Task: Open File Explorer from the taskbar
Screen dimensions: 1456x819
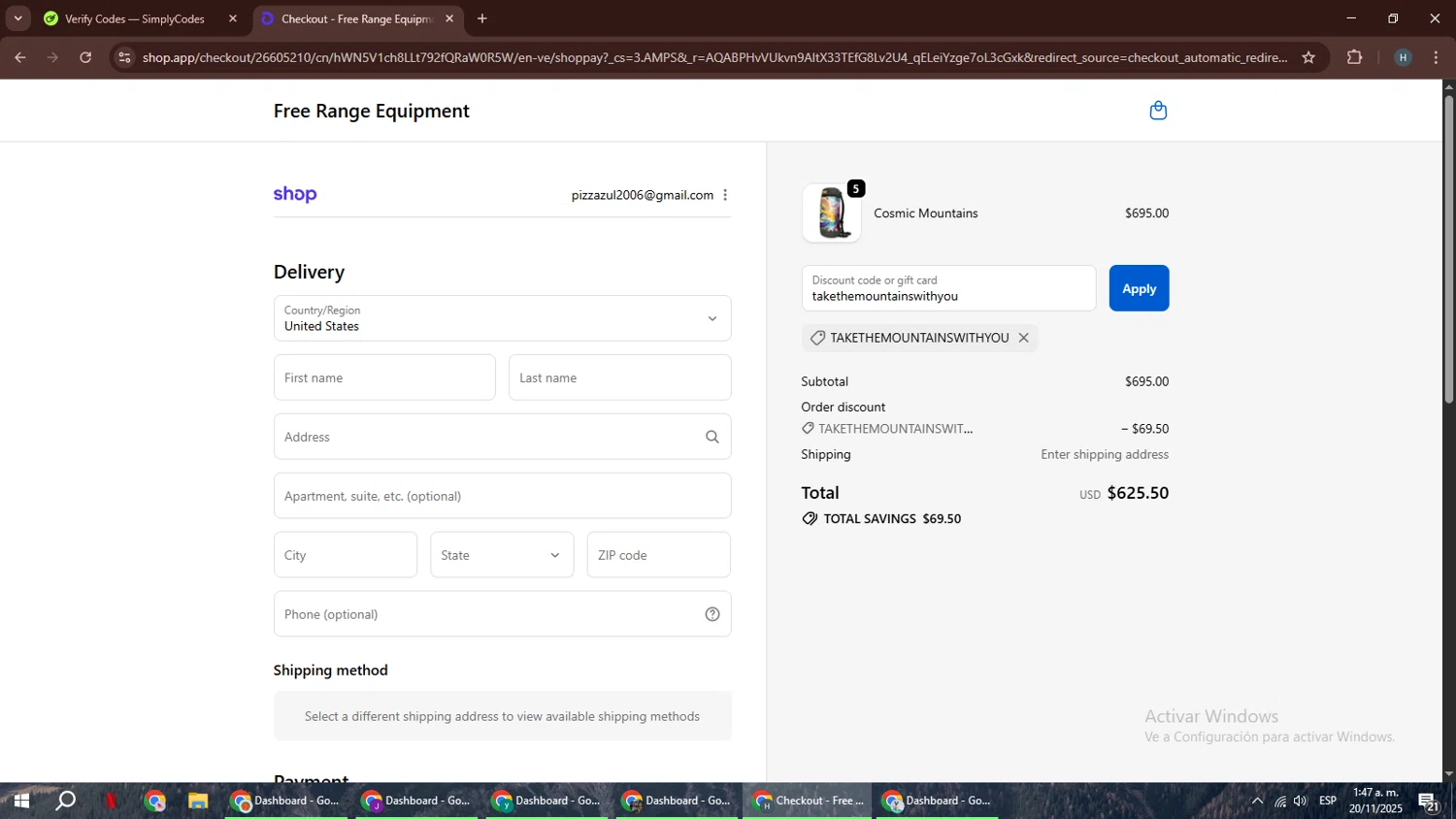Action: [x=198, y=801]
